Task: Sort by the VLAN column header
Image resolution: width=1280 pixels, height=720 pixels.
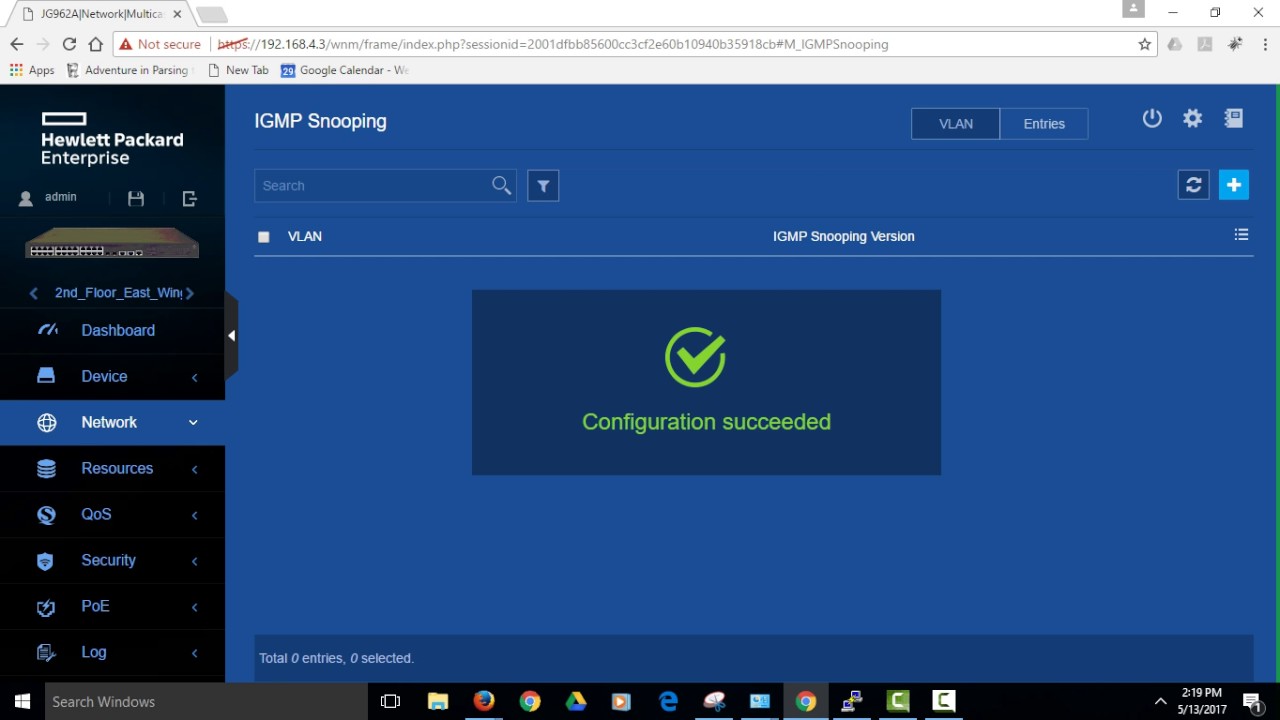Action: point(305,237)
